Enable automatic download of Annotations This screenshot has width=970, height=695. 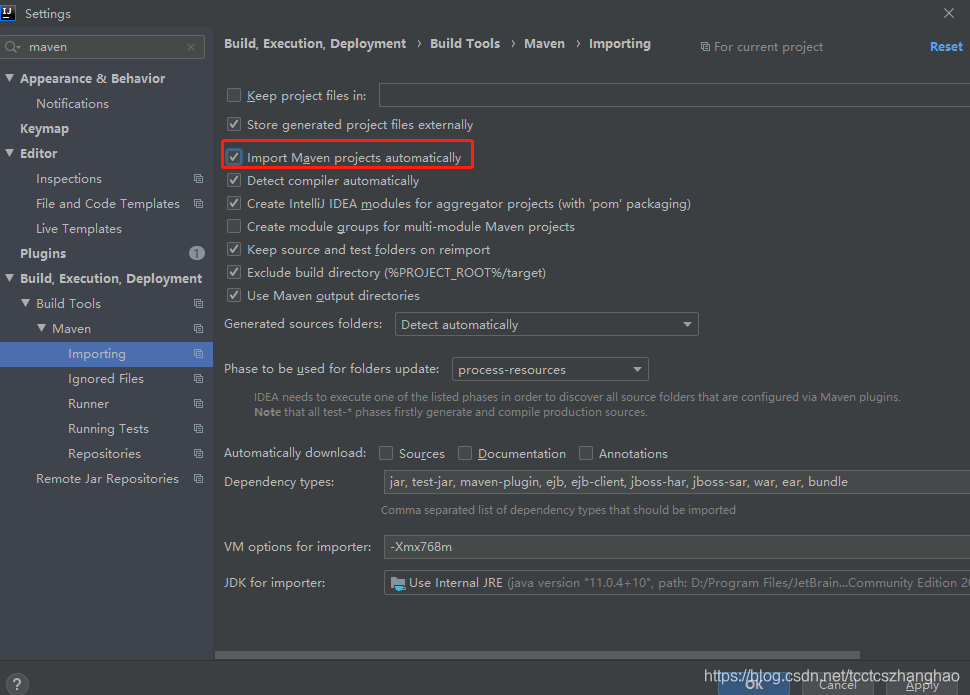pyautogui.click(x=586, y=454)
